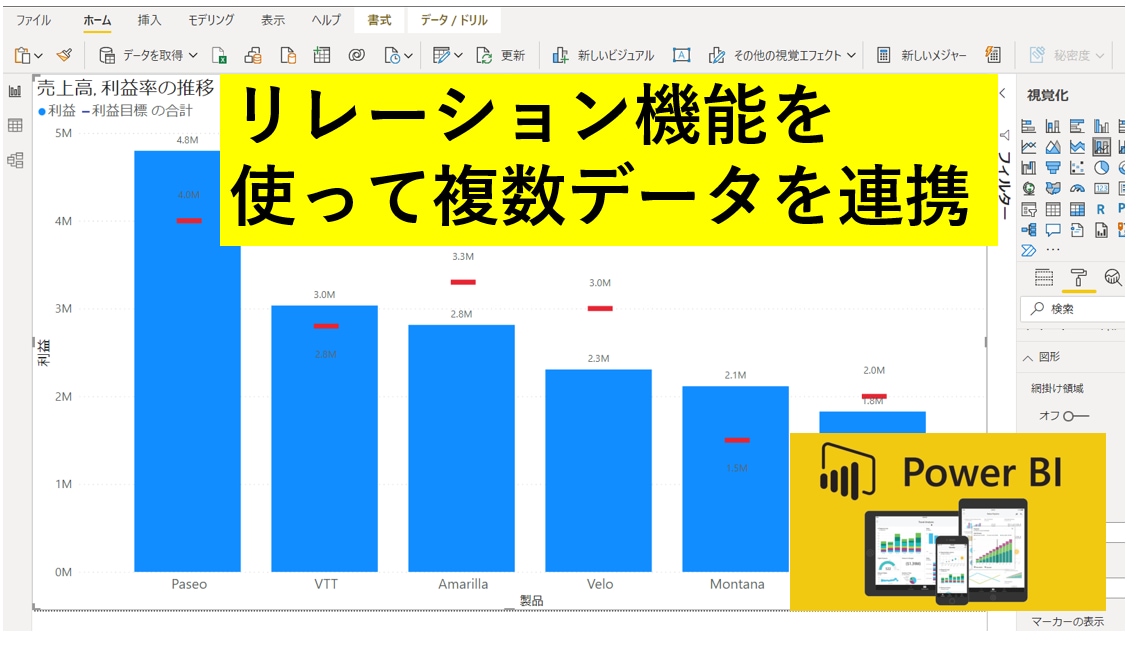Open the Paste clipboard tool
This screenshot has height=645, width=1138.
tap(22, 55)
